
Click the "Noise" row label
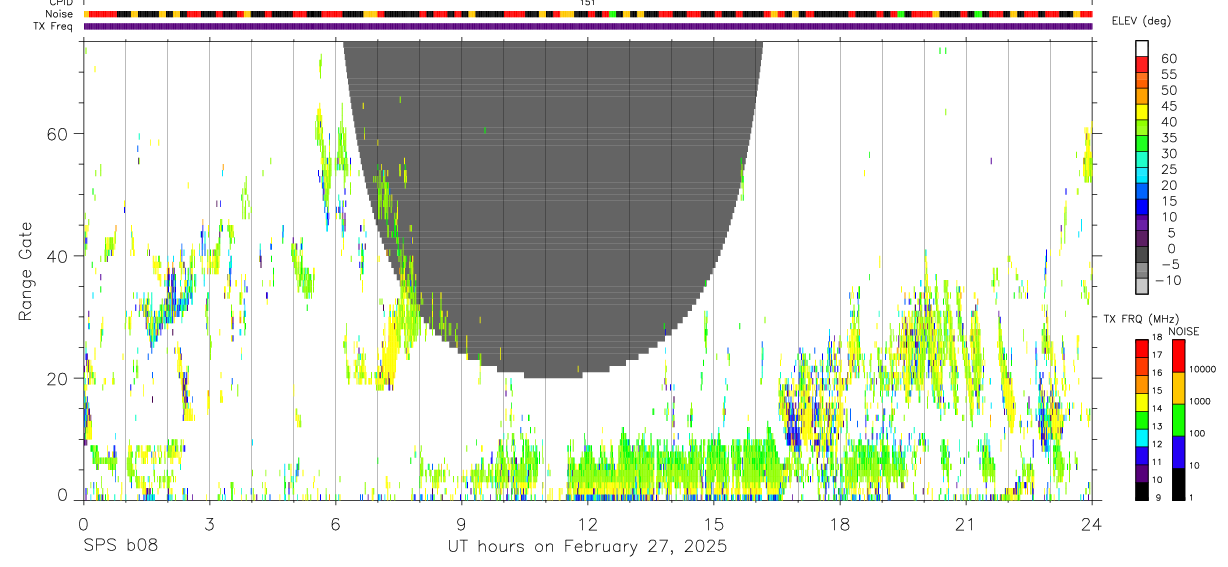[59, 15]
